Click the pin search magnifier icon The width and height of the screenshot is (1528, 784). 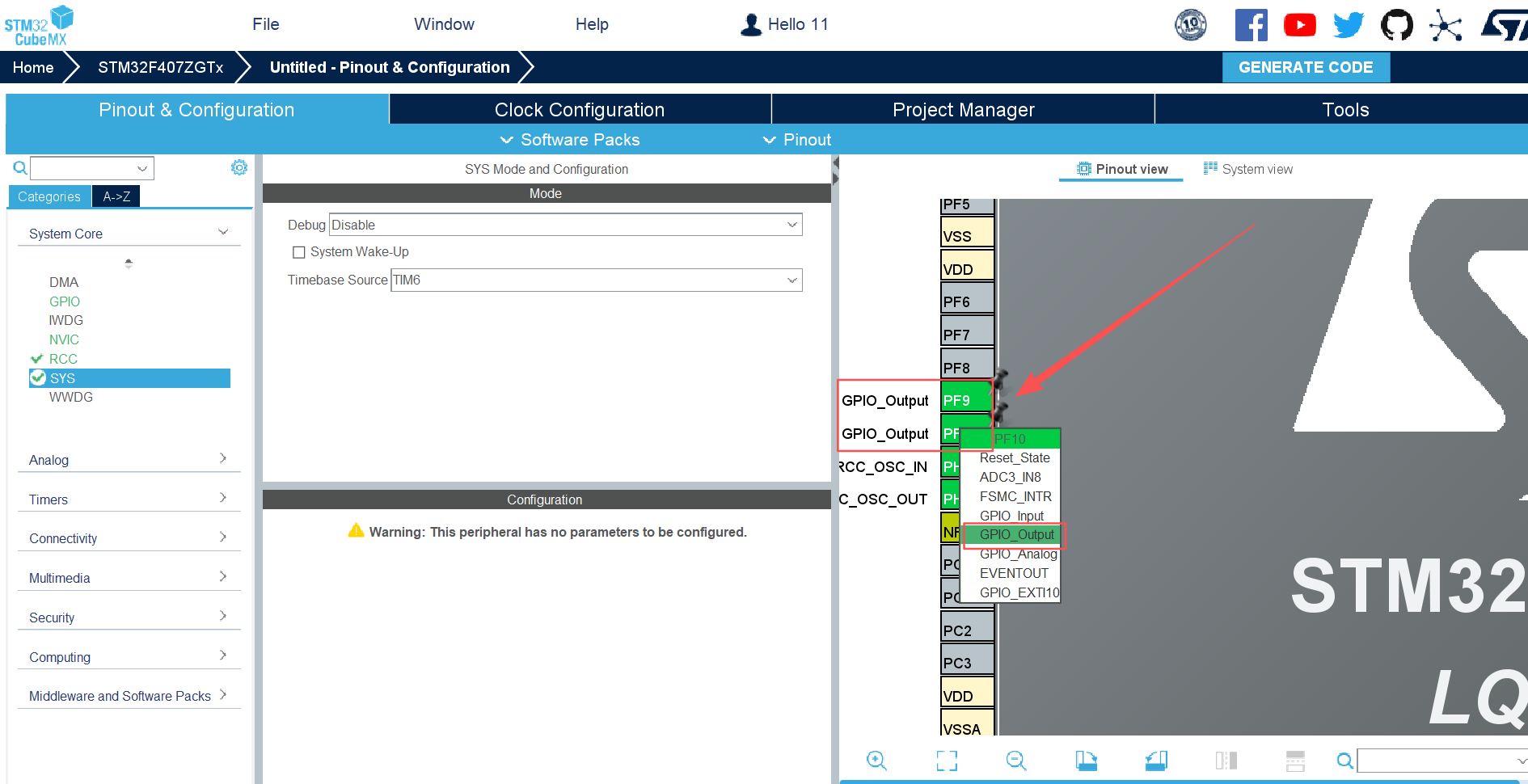click(1344, 761)
